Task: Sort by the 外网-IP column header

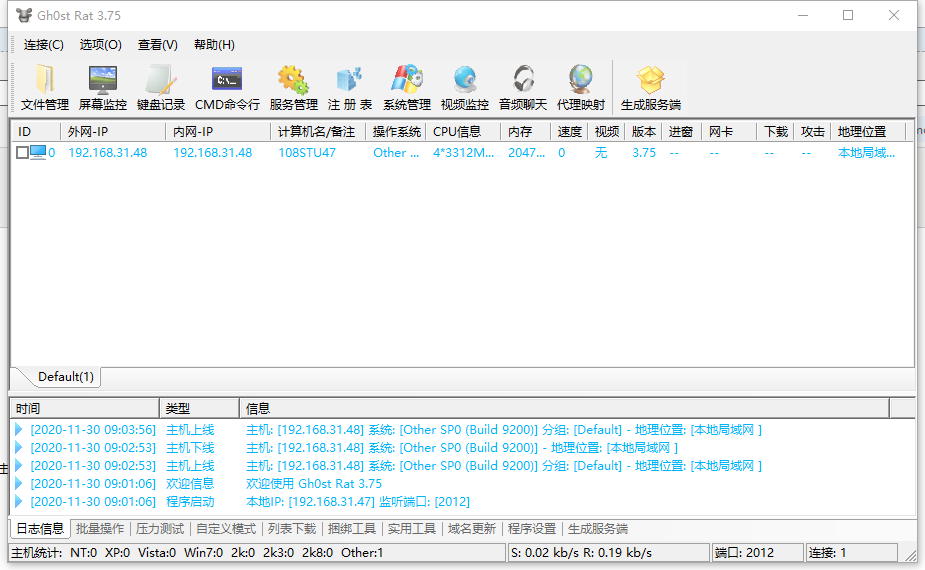Action: [x=113, y=132]
